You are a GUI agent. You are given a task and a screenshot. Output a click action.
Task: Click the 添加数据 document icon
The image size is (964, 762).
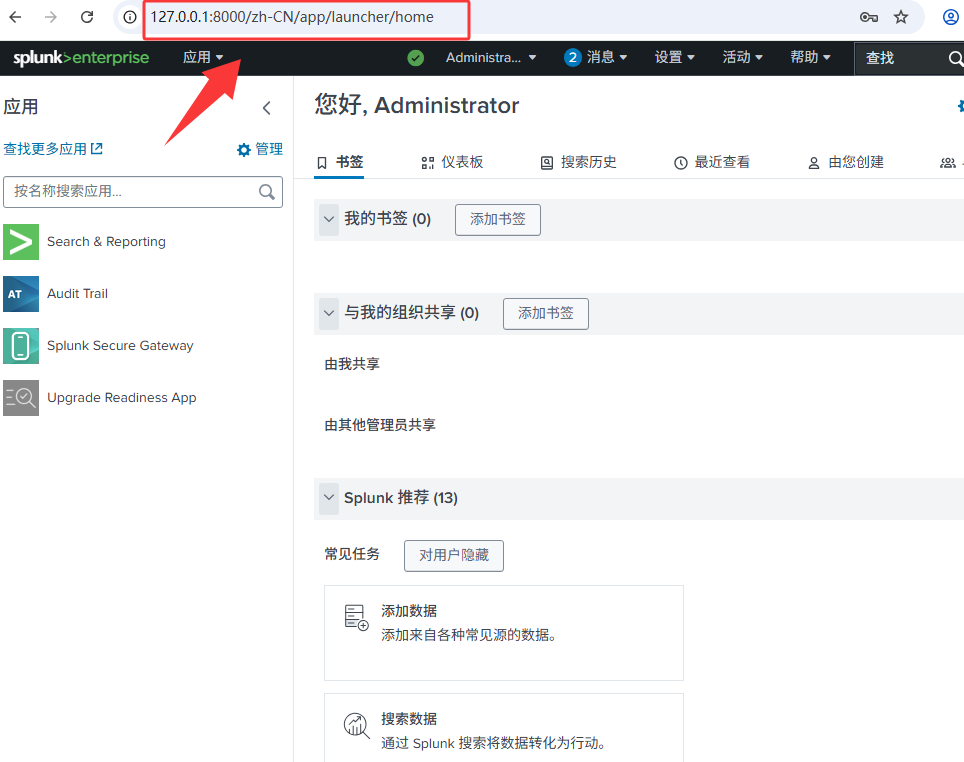357,617
